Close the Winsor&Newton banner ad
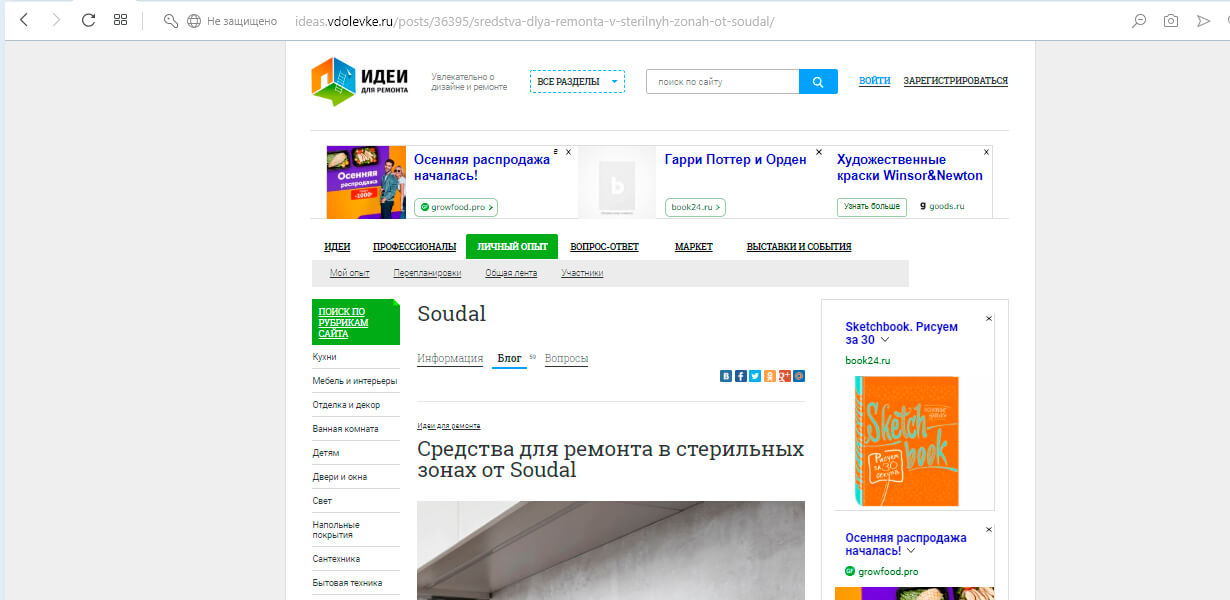 [986, 152]
